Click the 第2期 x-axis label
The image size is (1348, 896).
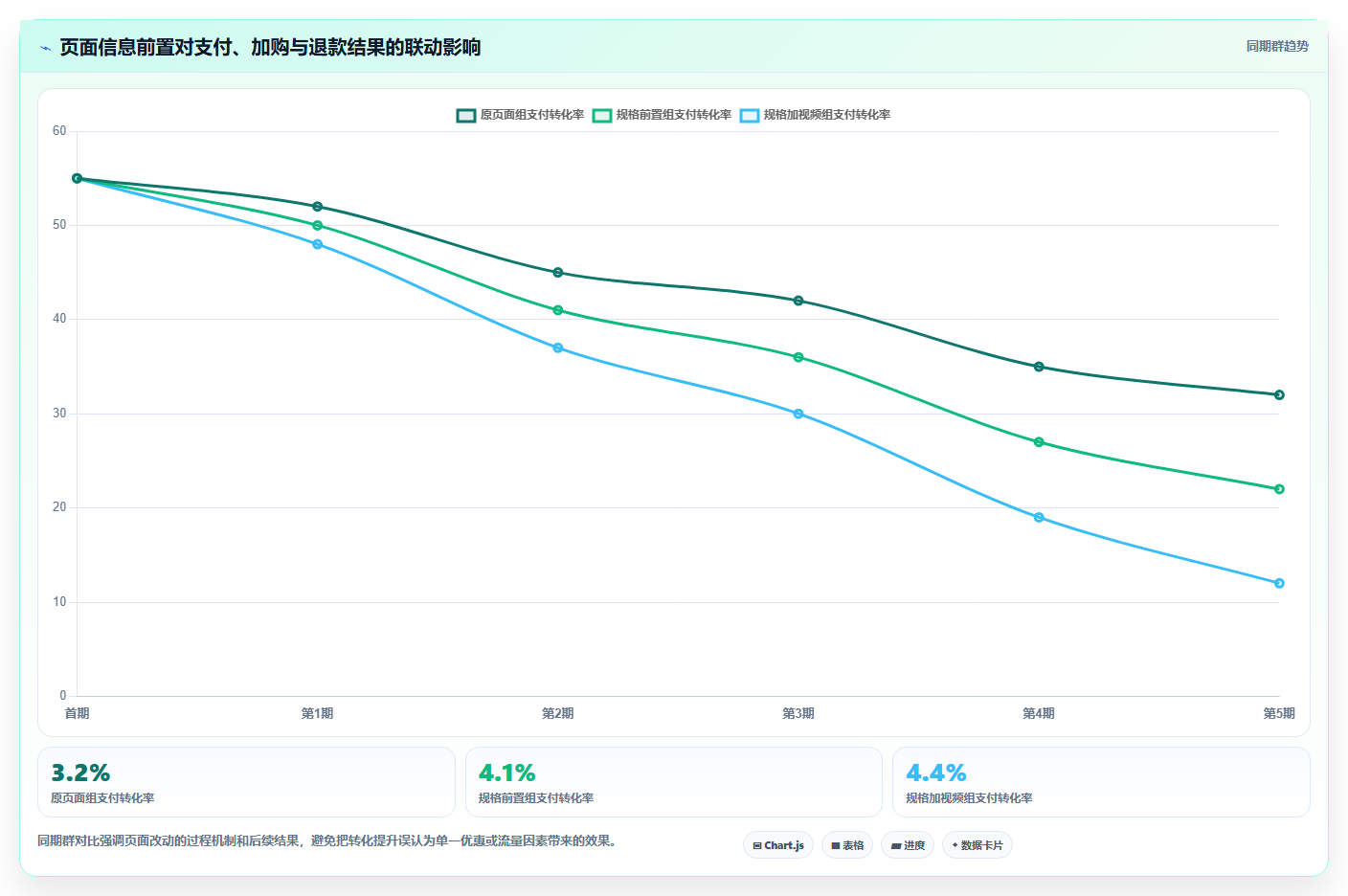pyautogui.click(x=558, y=713)
